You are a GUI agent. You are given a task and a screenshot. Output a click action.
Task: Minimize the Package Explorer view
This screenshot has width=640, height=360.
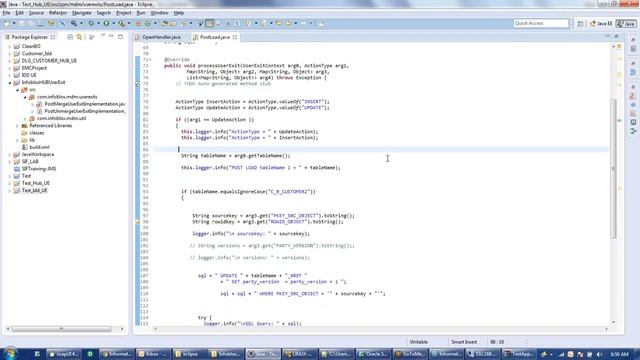pos(111,37)
